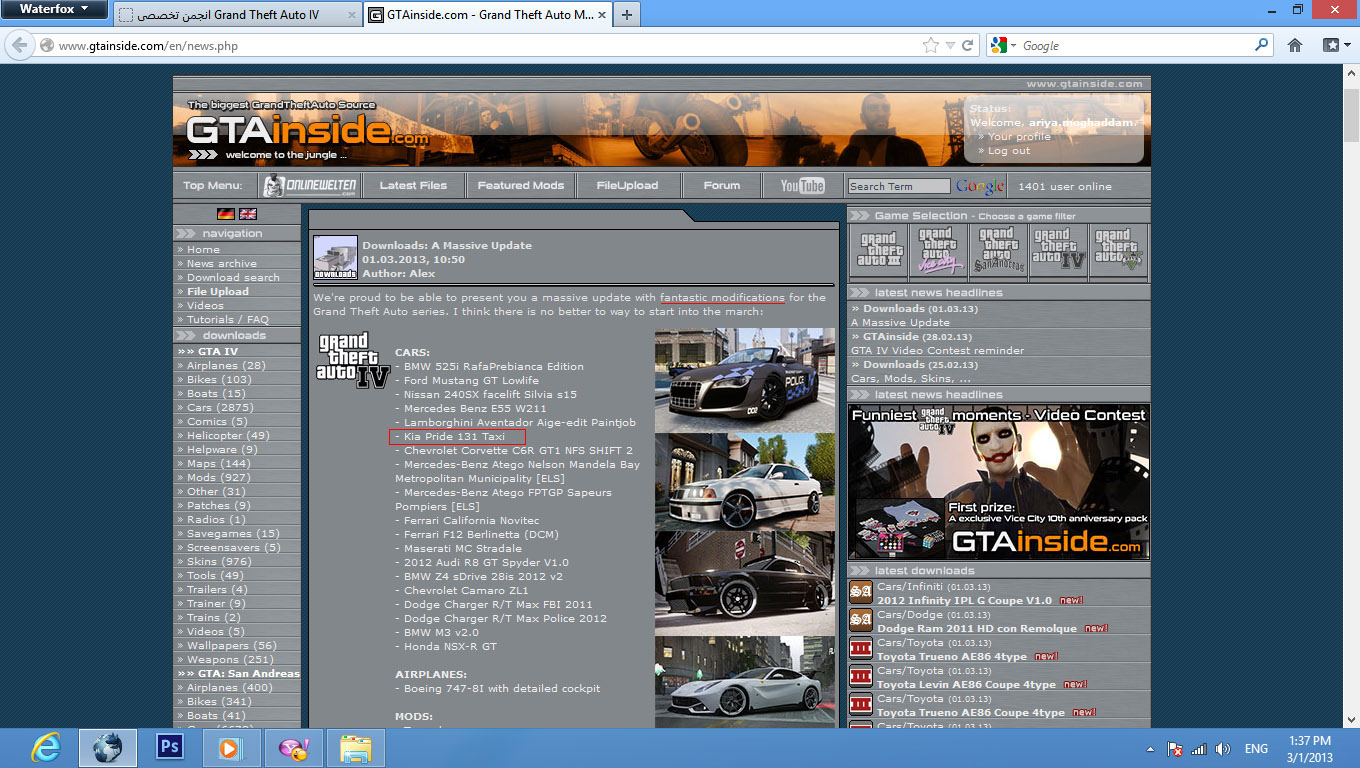
Task: Open File Explorer from the taskbar
Action: click(x=355, y=748)
